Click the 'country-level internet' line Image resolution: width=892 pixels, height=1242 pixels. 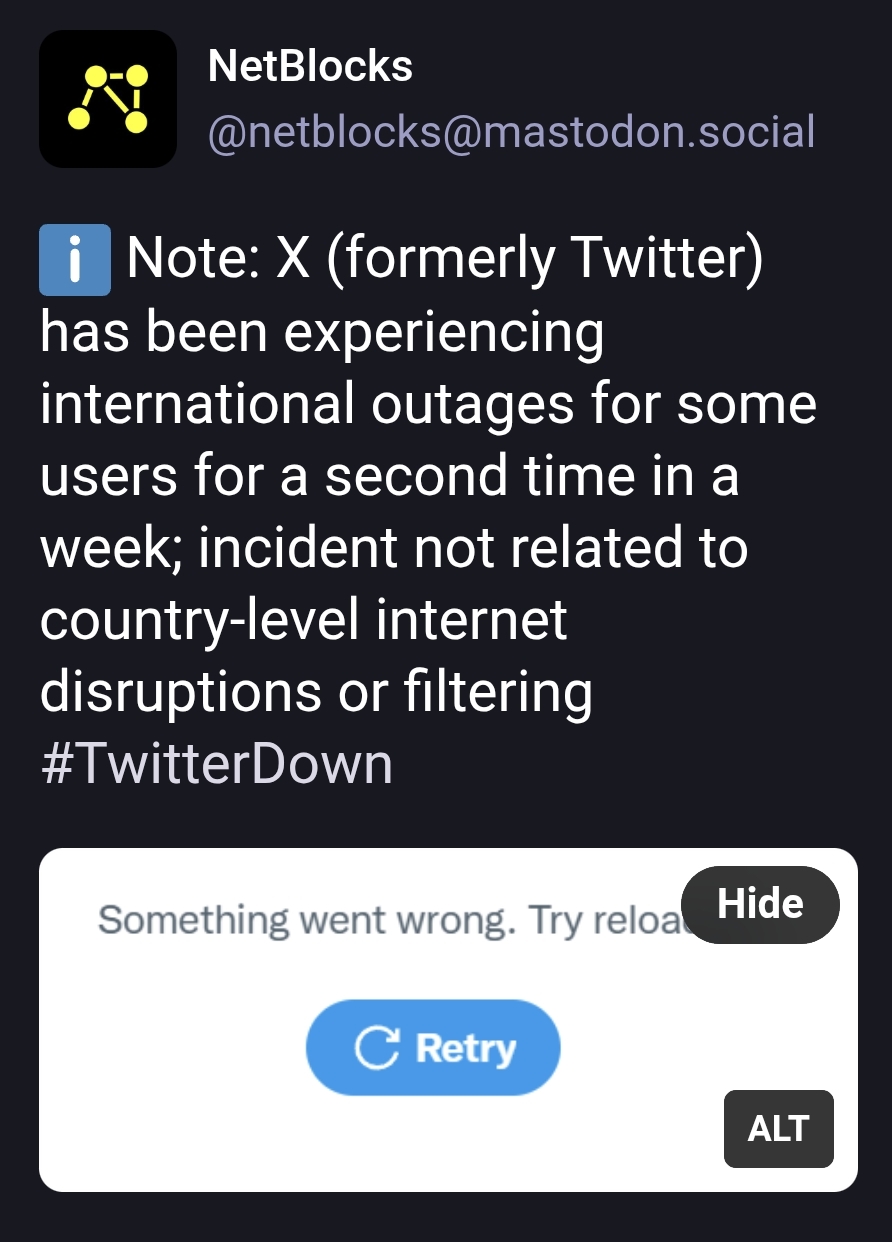303,621
